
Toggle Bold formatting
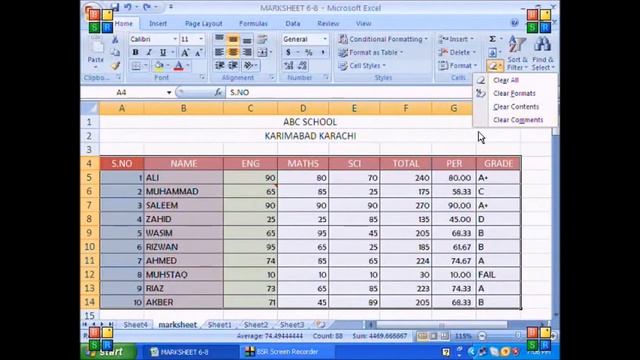[x=136, y=53]
